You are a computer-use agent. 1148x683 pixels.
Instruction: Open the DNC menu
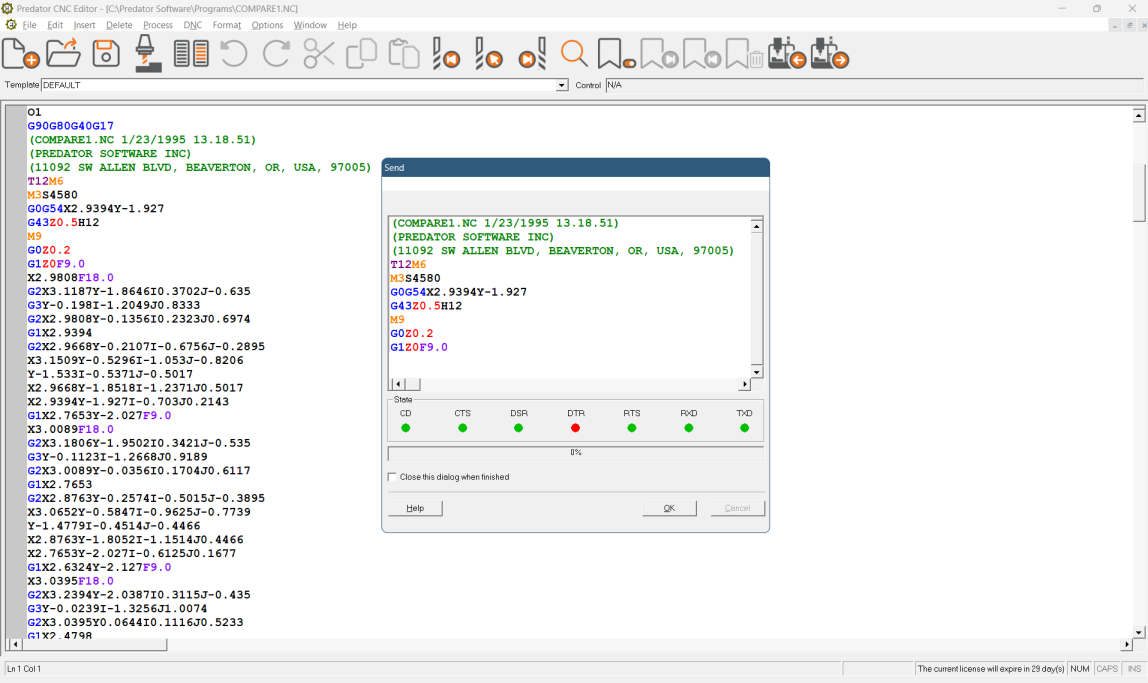(192, 25)
